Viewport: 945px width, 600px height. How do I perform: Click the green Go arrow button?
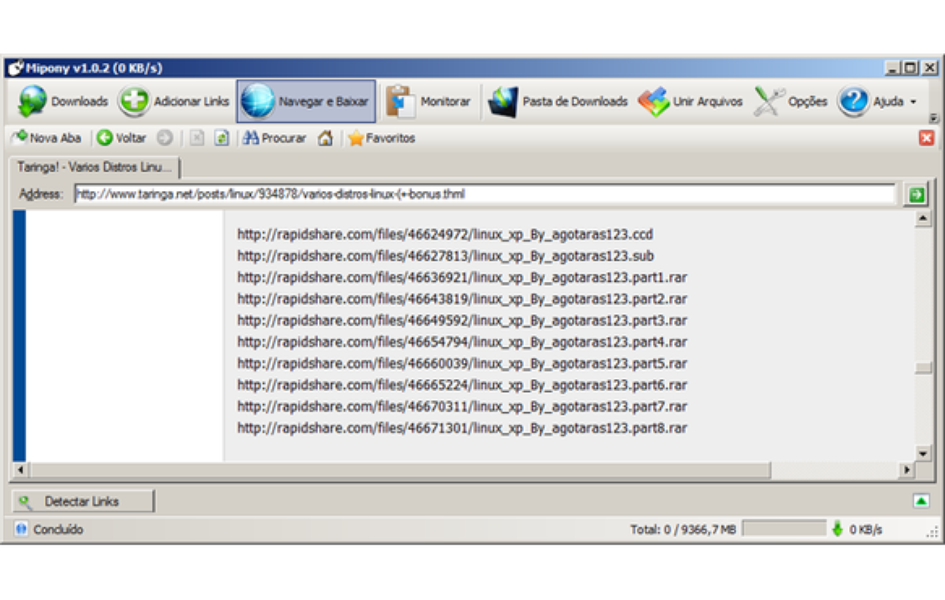(x=917, y=195)
